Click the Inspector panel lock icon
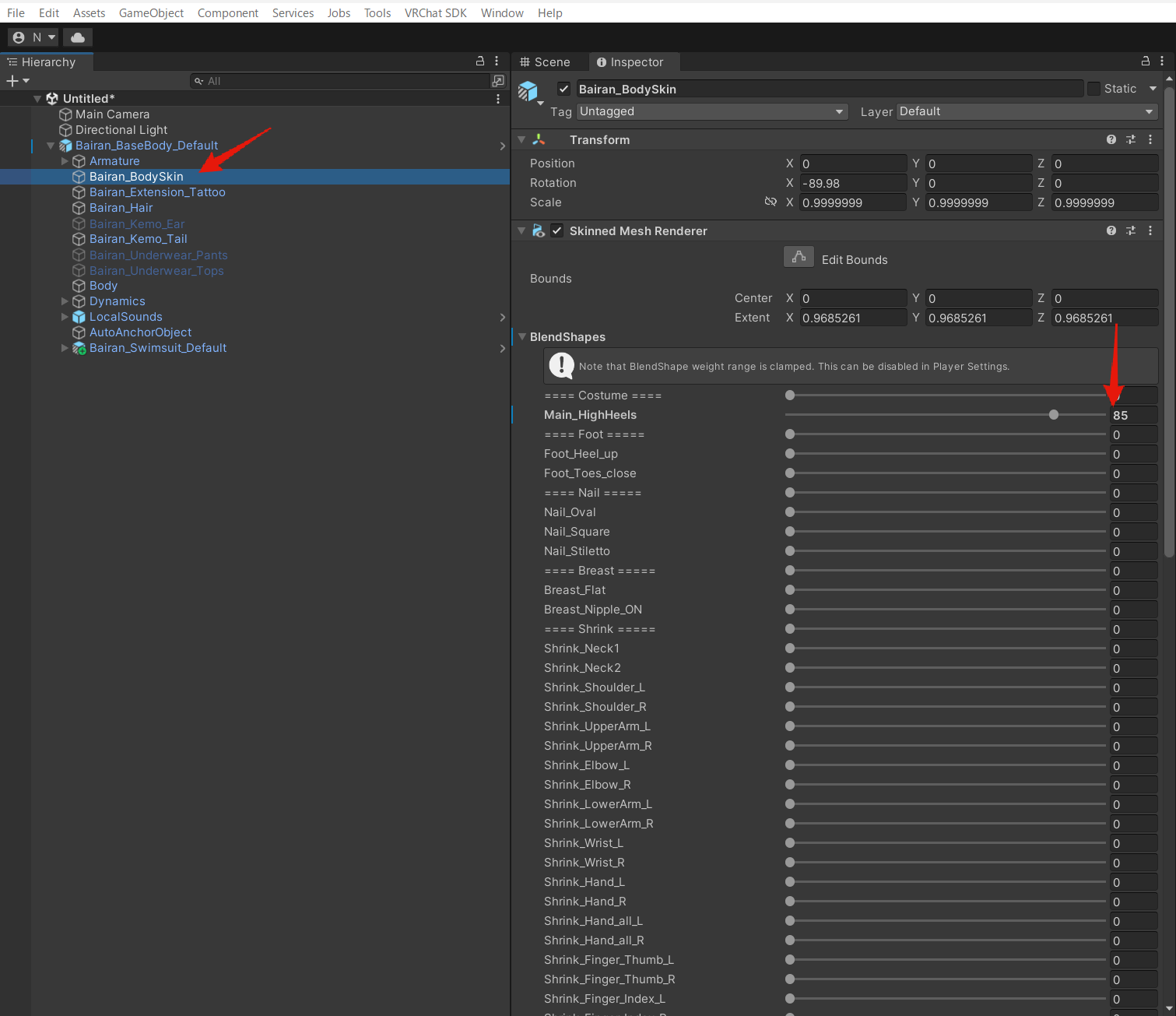Screen dimensions: 1176x1016 point(1146,61)
